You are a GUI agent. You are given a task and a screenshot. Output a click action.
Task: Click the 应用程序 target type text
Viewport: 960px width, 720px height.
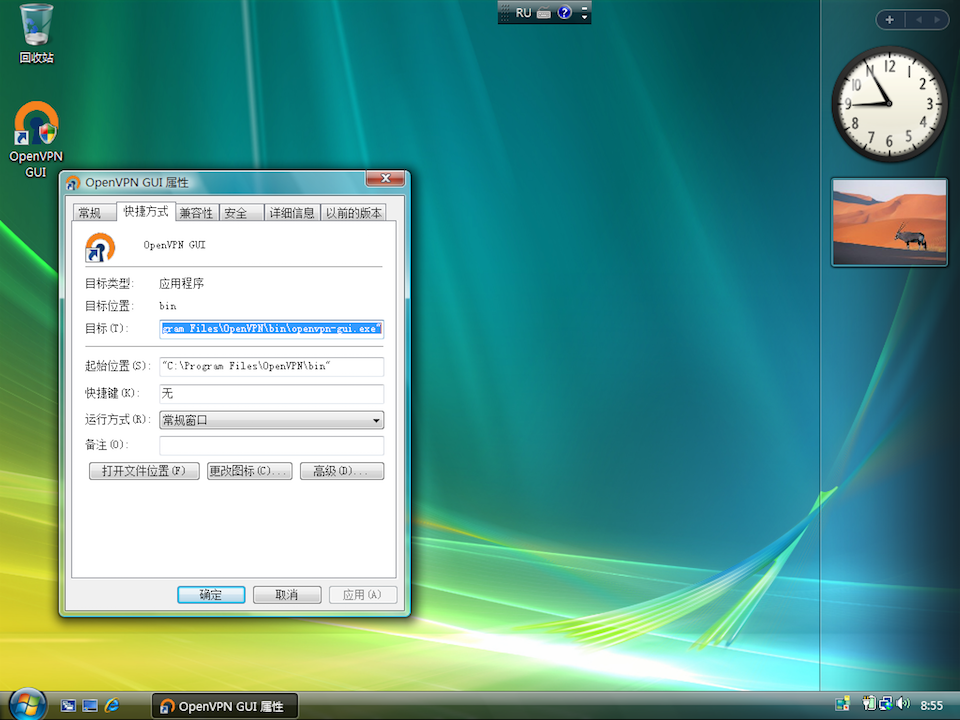[181, 283]
